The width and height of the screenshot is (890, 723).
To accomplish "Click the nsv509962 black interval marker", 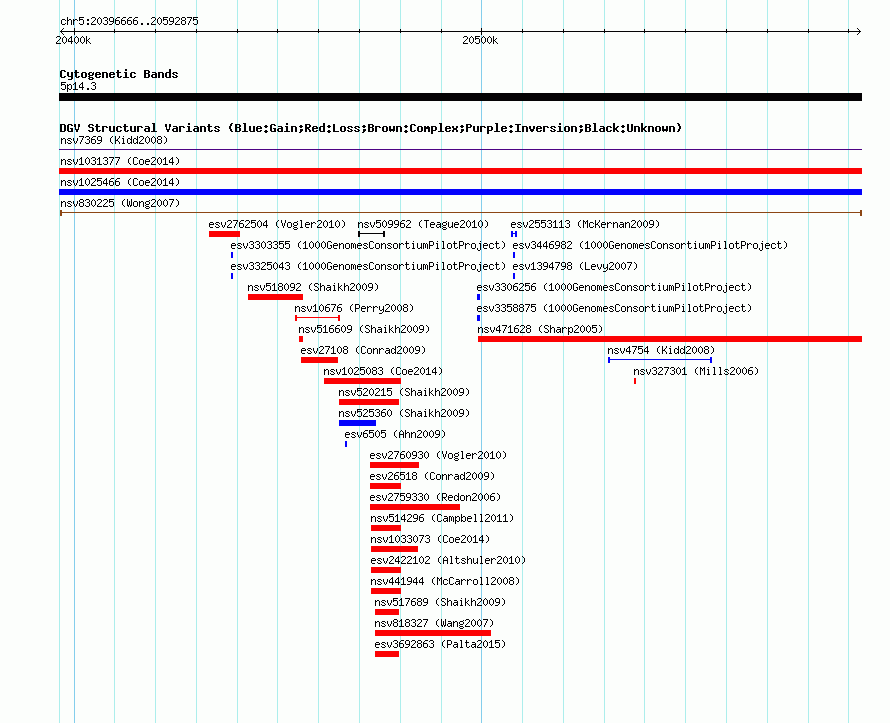I will [371, 234].
